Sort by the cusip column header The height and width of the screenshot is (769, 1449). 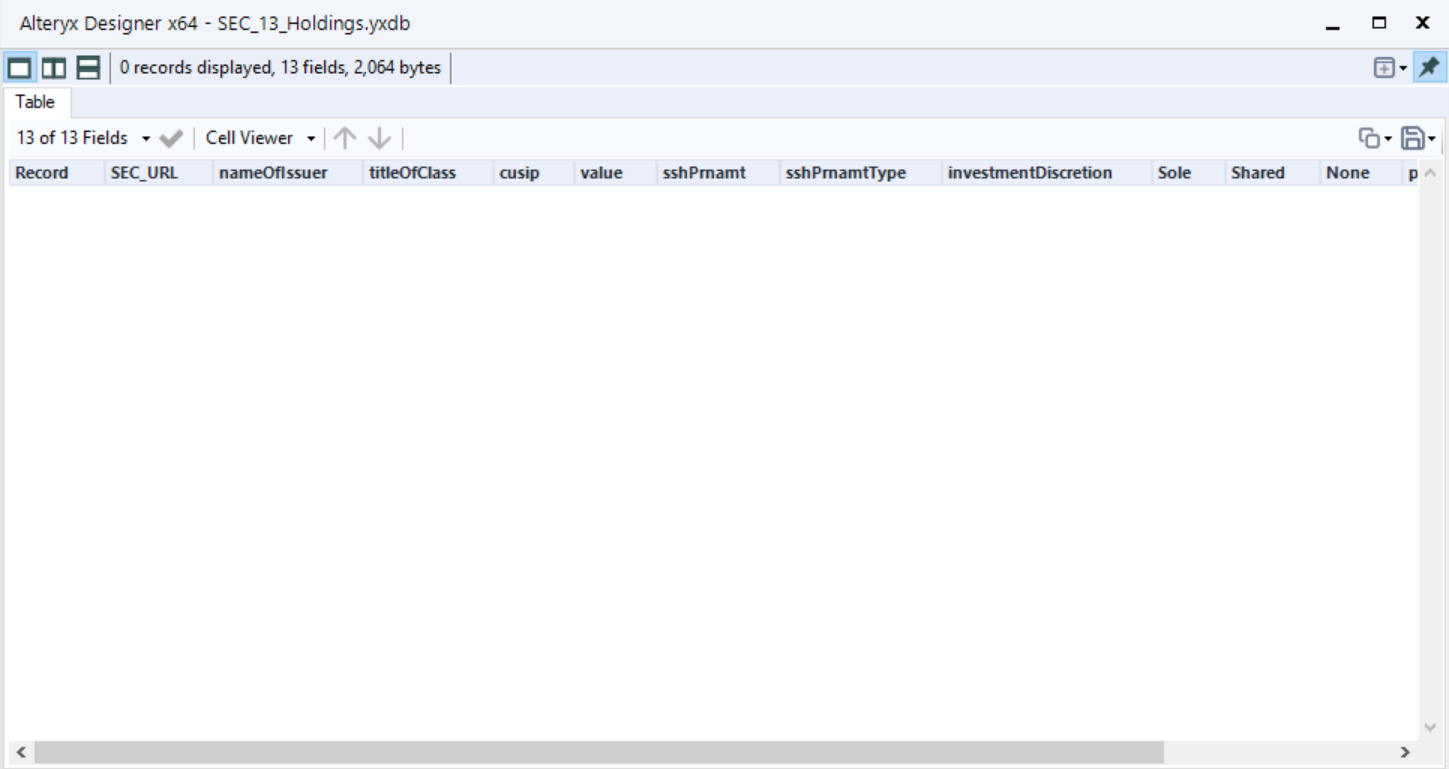click(x=516, y=172)
